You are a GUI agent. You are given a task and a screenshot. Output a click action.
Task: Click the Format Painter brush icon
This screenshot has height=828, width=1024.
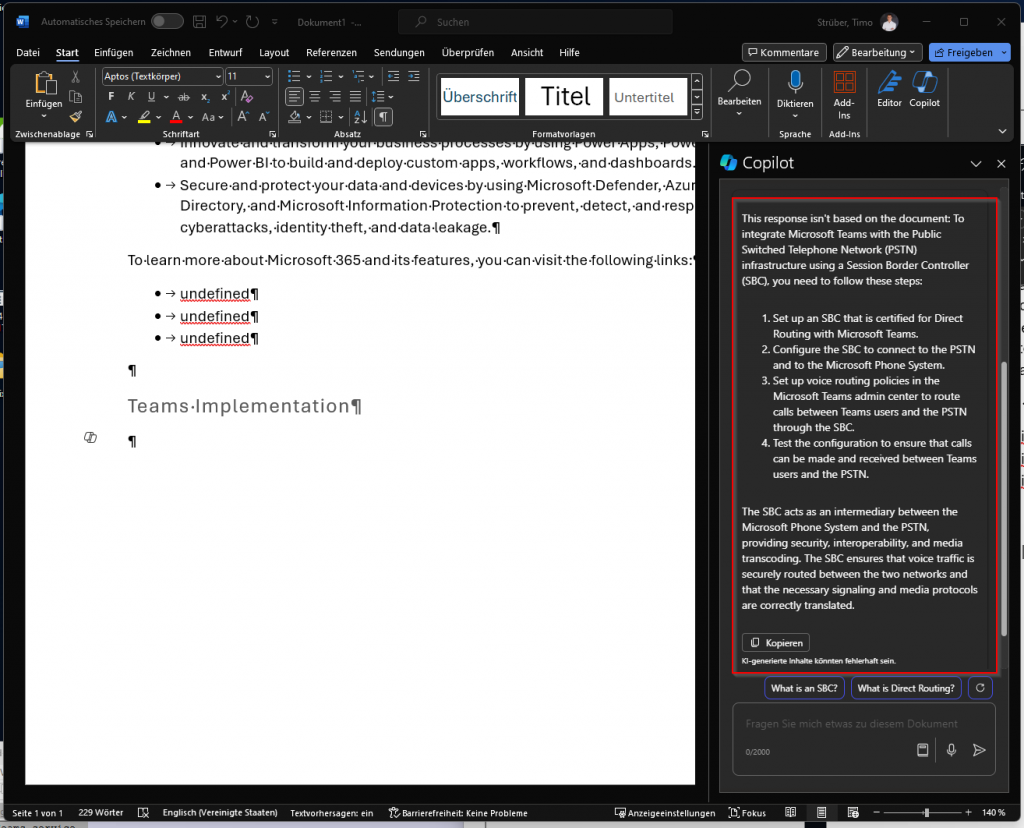tap(76, 117)
